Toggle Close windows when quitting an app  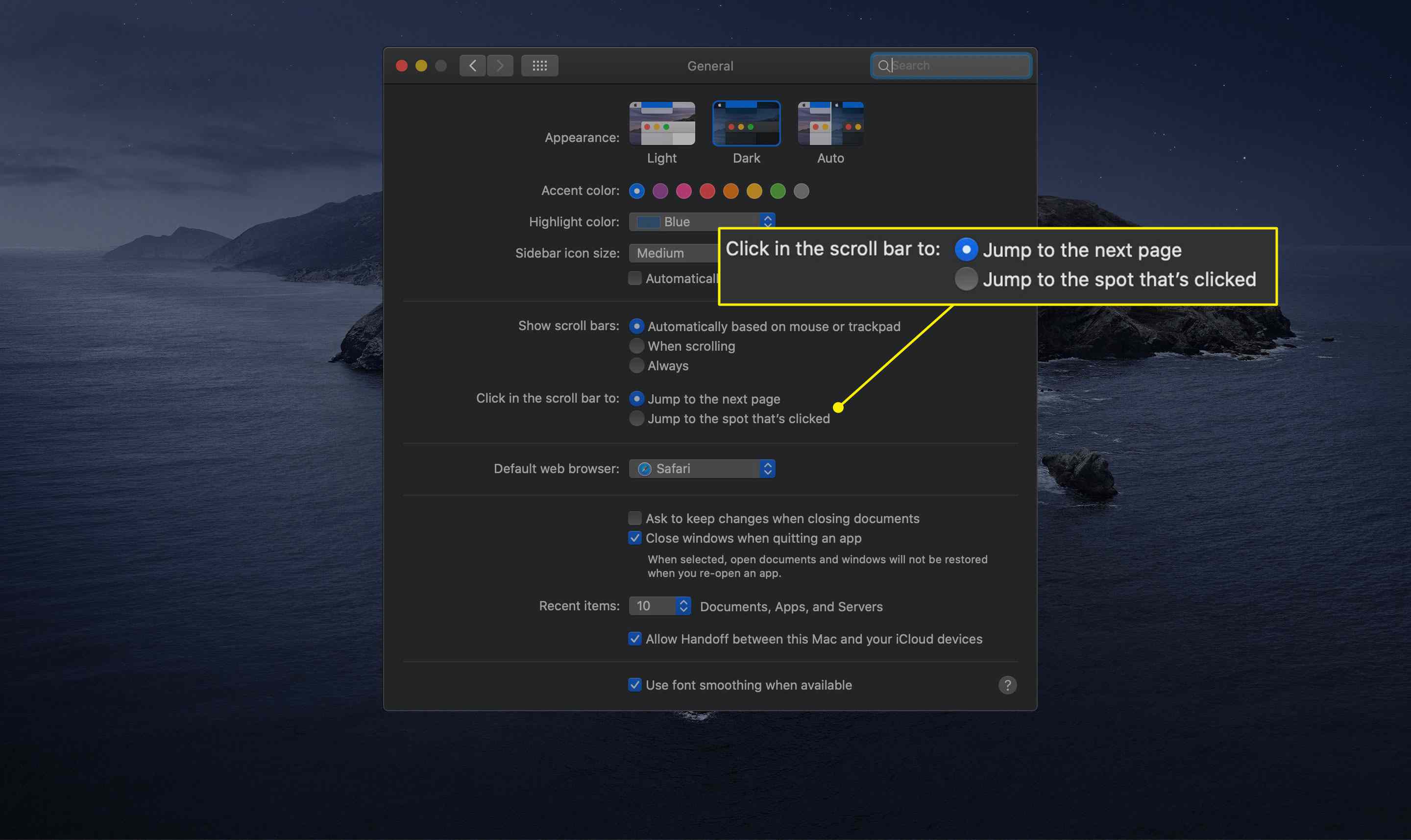coord(634,538)
